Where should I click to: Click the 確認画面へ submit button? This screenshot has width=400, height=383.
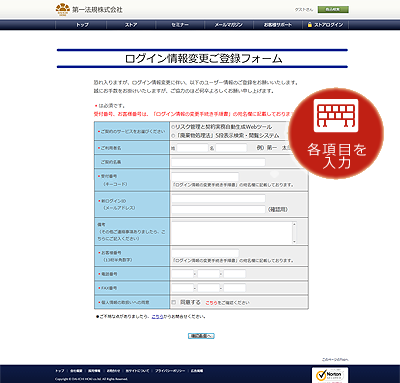click(x=201, y=336)
